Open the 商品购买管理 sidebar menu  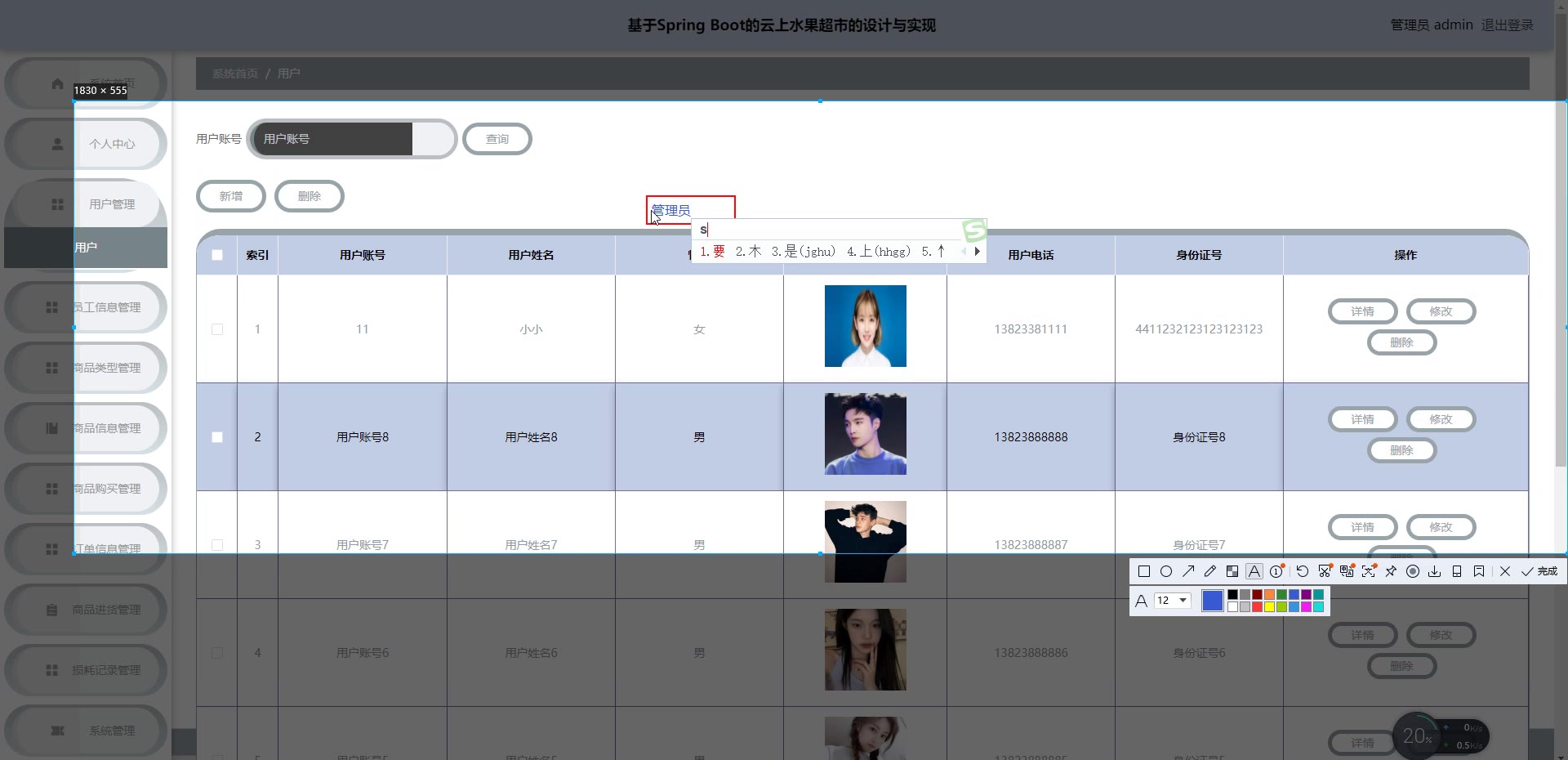pyautogui.click(x=86, y=489)
